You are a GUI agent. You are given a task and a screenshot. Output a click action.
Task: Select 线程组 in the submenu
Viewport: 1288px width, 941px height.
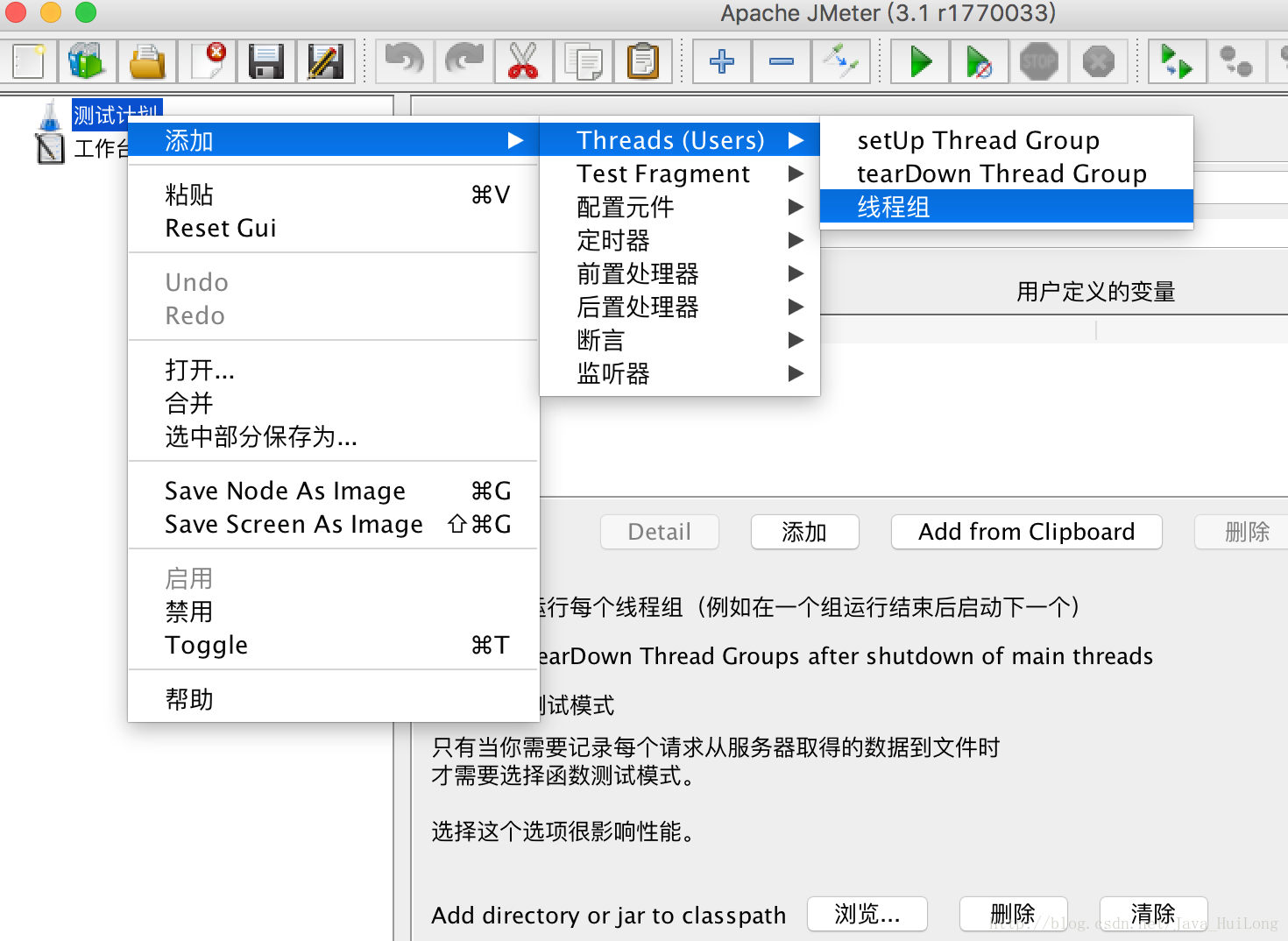point(1007,207)
